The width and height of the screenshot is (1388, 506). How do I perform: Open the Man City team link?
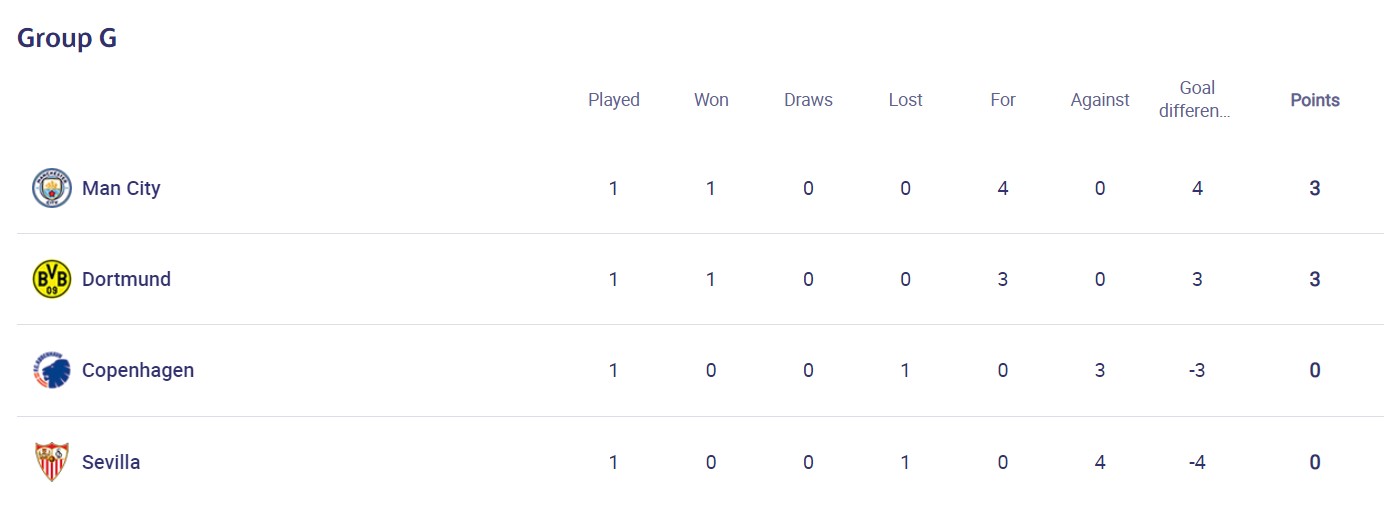[x=121, y=188]
